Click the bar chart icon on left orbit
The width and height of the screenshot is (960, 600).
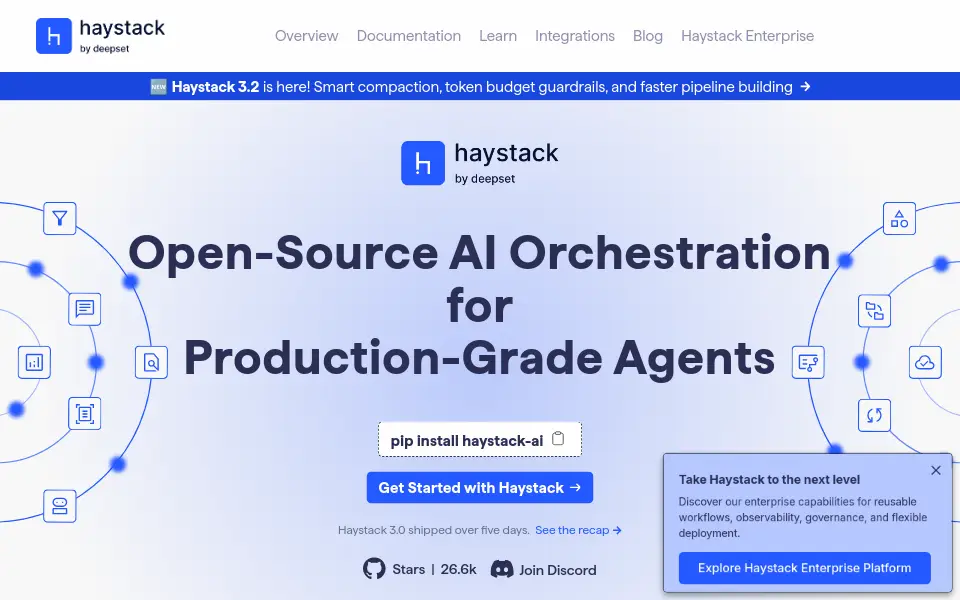click(x=34, y=362)
